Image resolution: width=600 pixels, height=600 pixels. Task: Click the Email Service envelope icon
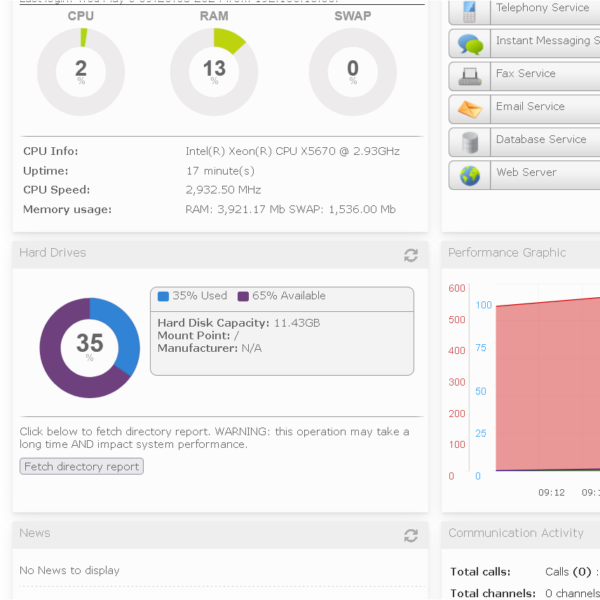pos(469,109)
